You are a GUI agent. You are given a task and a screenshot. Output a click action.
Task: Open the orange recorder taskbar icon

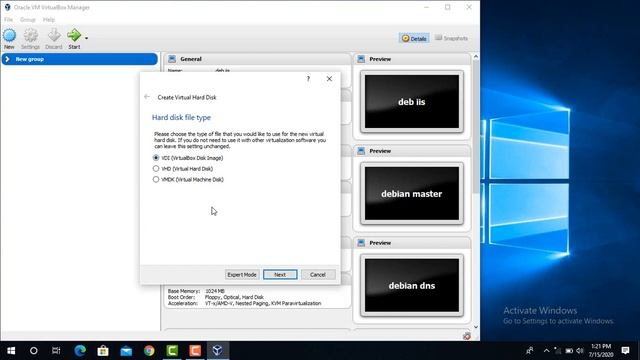[x=195, y=351]
